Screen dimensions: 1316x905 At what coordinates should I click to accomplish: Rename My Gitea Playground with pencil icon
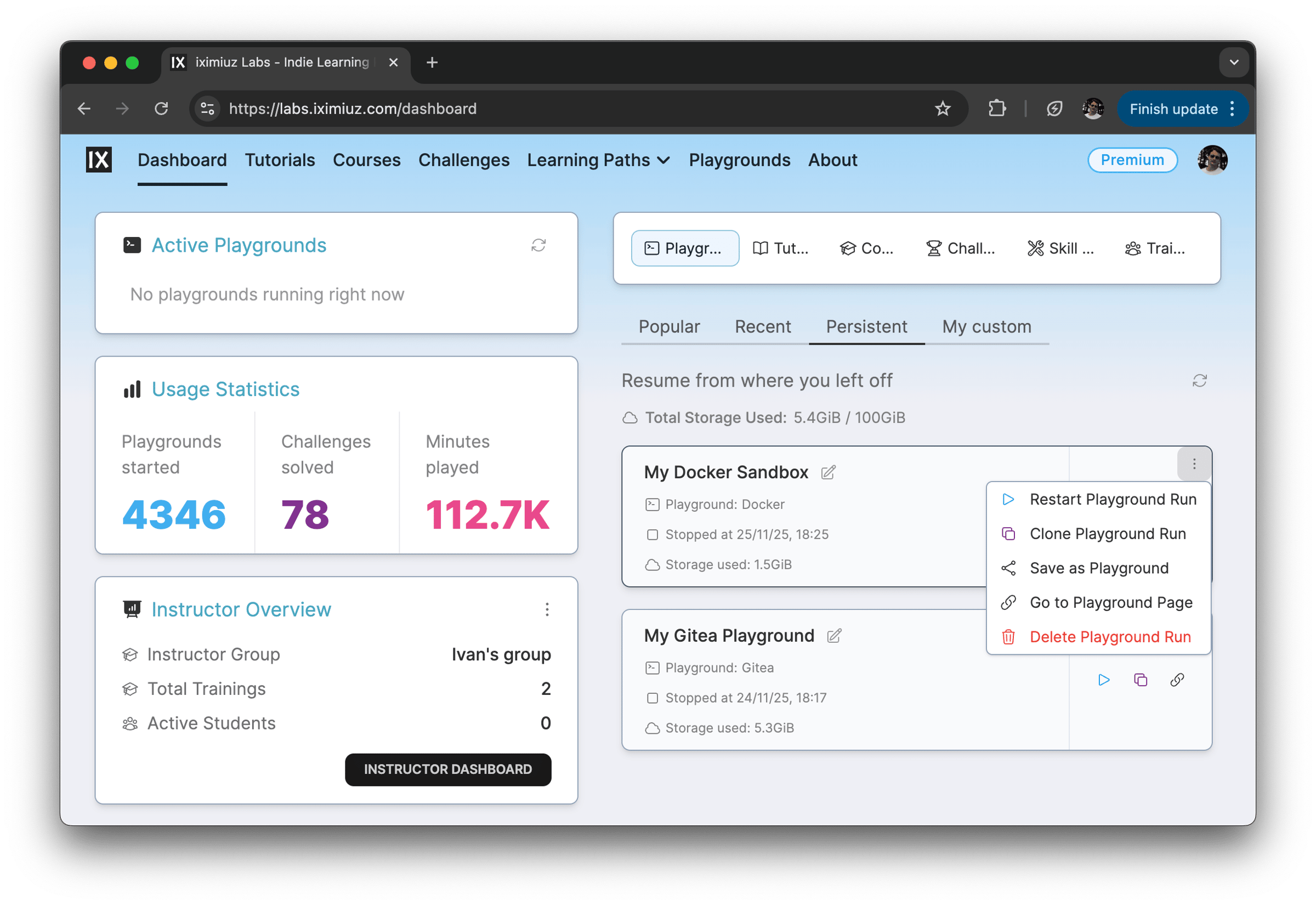click(833, 636)
